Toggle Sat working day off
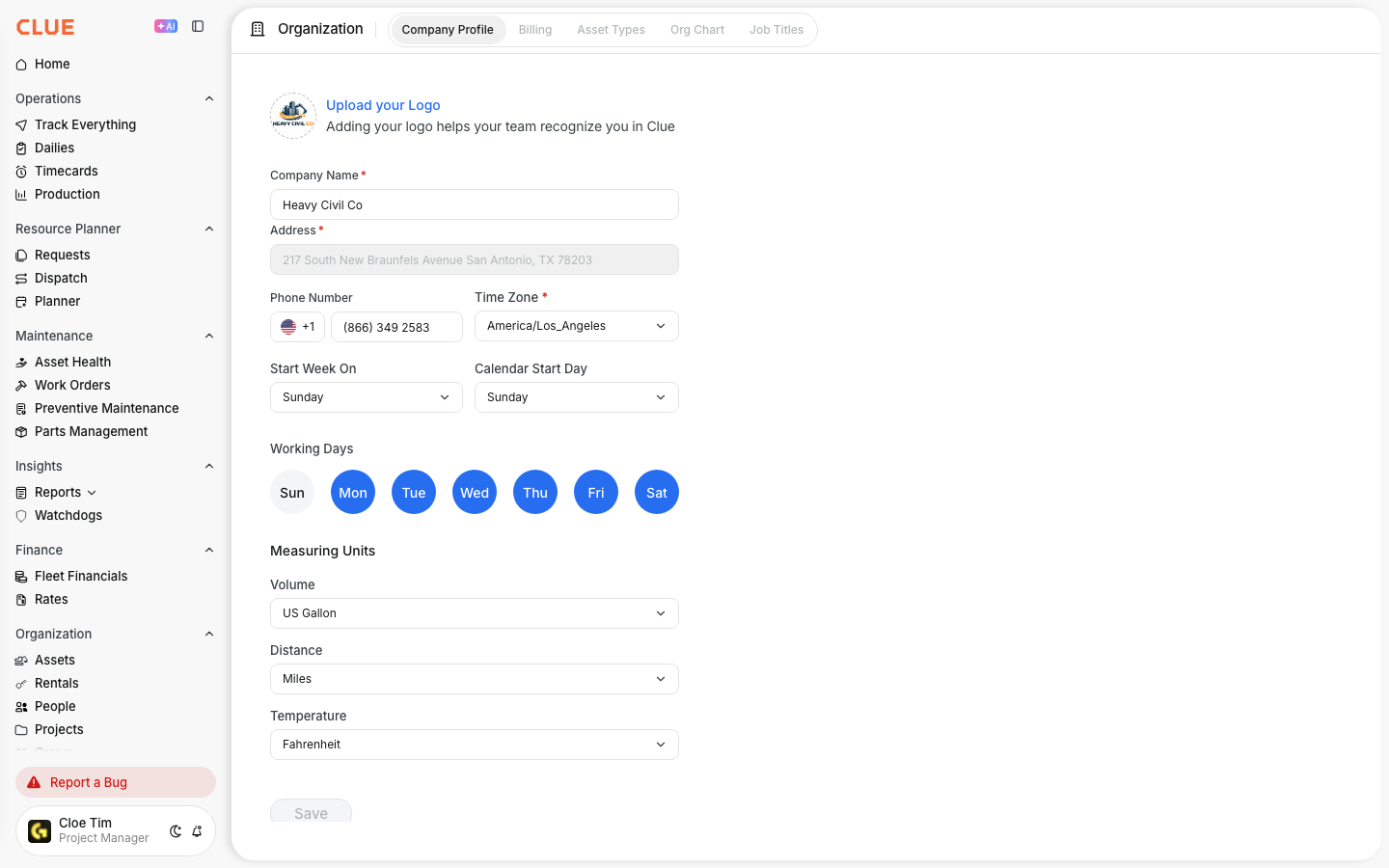This screenshot has width=1389, height=868. (x=657, y=492)
